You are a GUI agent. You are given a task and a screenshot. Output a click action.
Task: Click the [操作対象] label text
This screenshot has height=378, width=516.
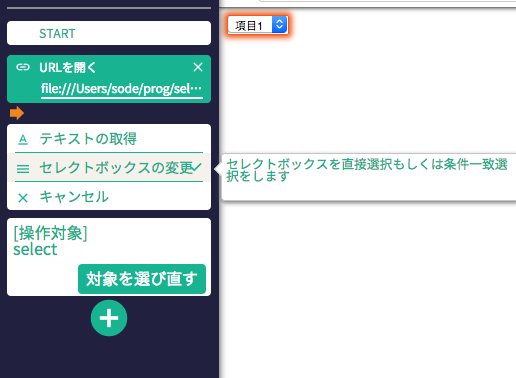click(50, 233)
